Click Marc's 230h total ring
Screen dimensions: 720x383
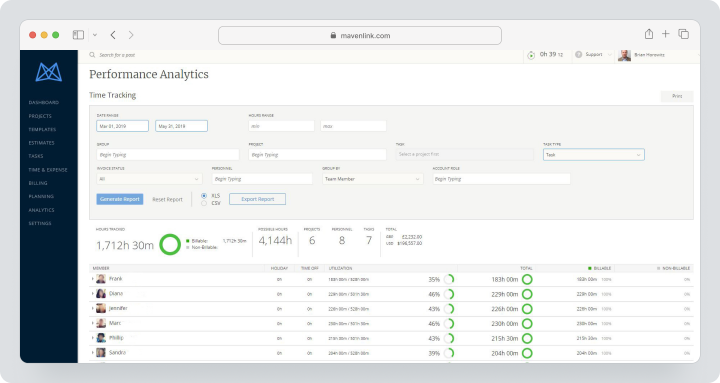pyautogui.click(x=527, y=324)
